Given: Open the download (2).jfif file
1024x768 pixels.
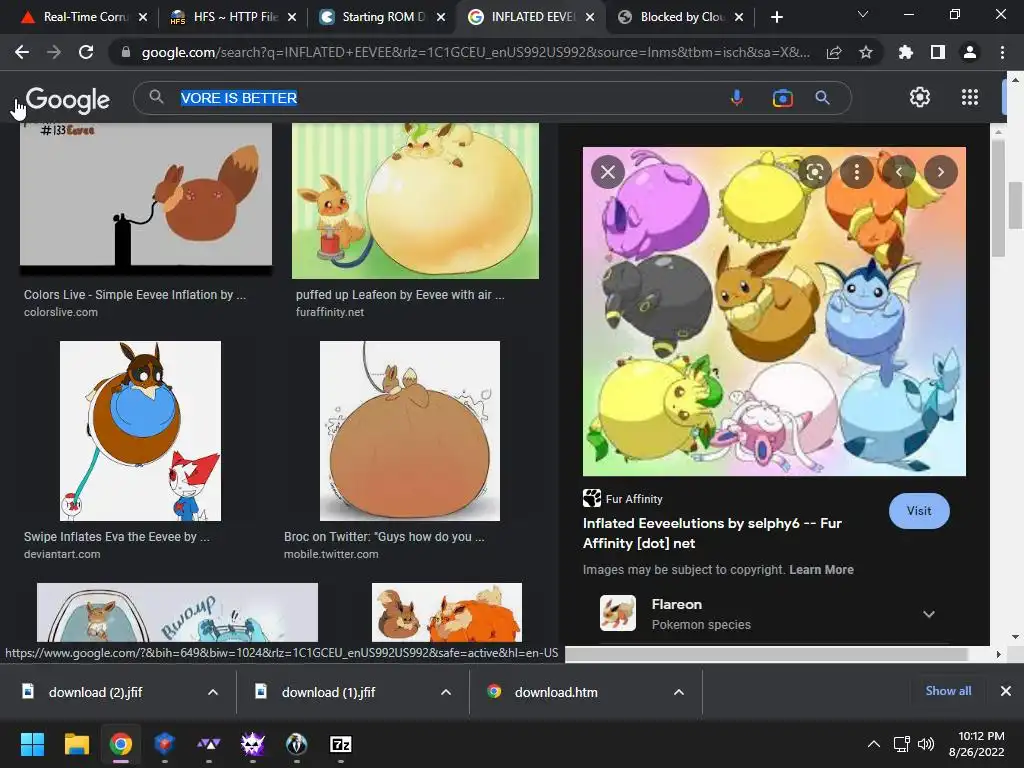Looking at the screenshot, I should tap(95, 692).
